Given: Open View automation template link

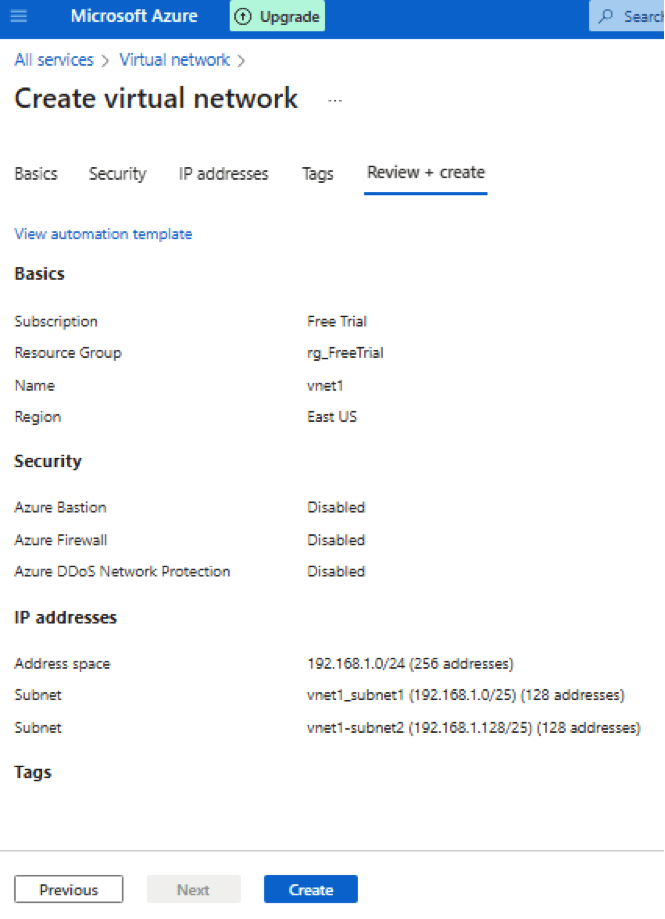Looking at the screenshot, I should tap(103, 234).
